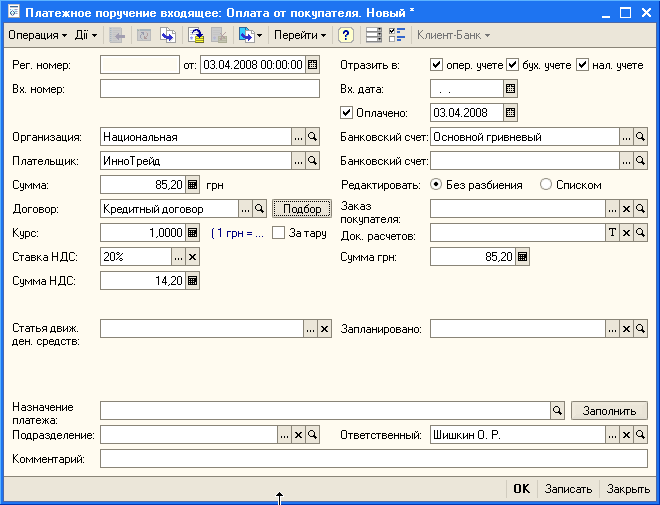This screenshot has height=505, width=660.
Task: Select the Списком radio button
Action: [x=545, y=185]
